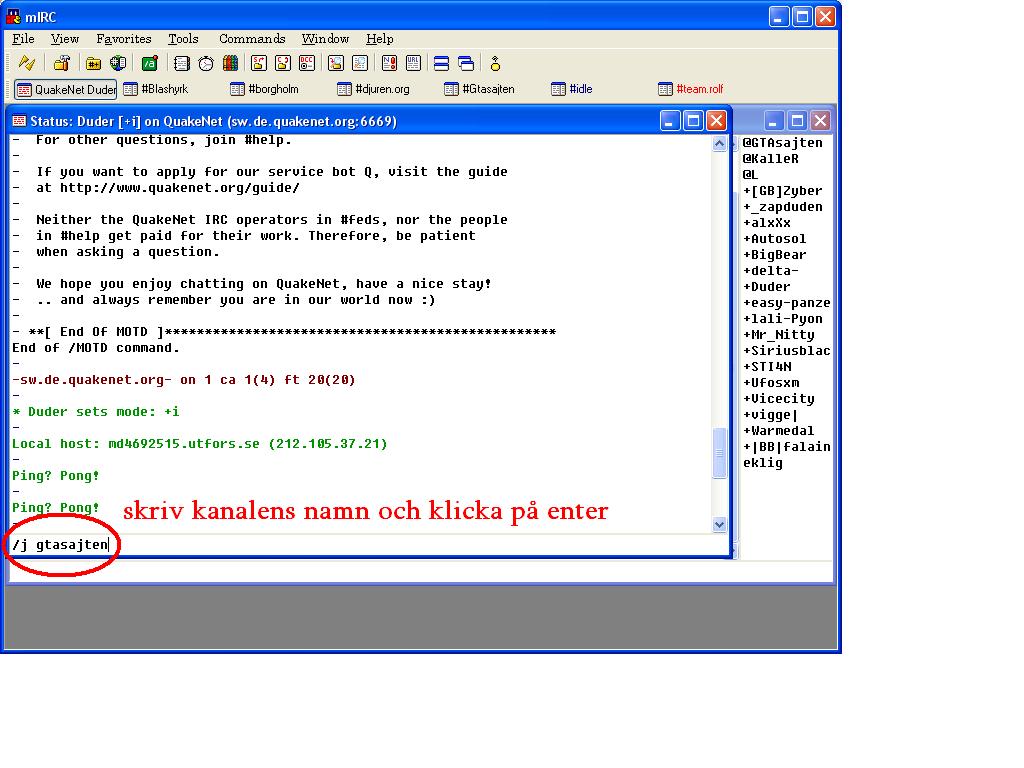Open DCC options toolbar icon
Screen dimensions: 1024x768
pyautogui.click(x=307, y=63)
